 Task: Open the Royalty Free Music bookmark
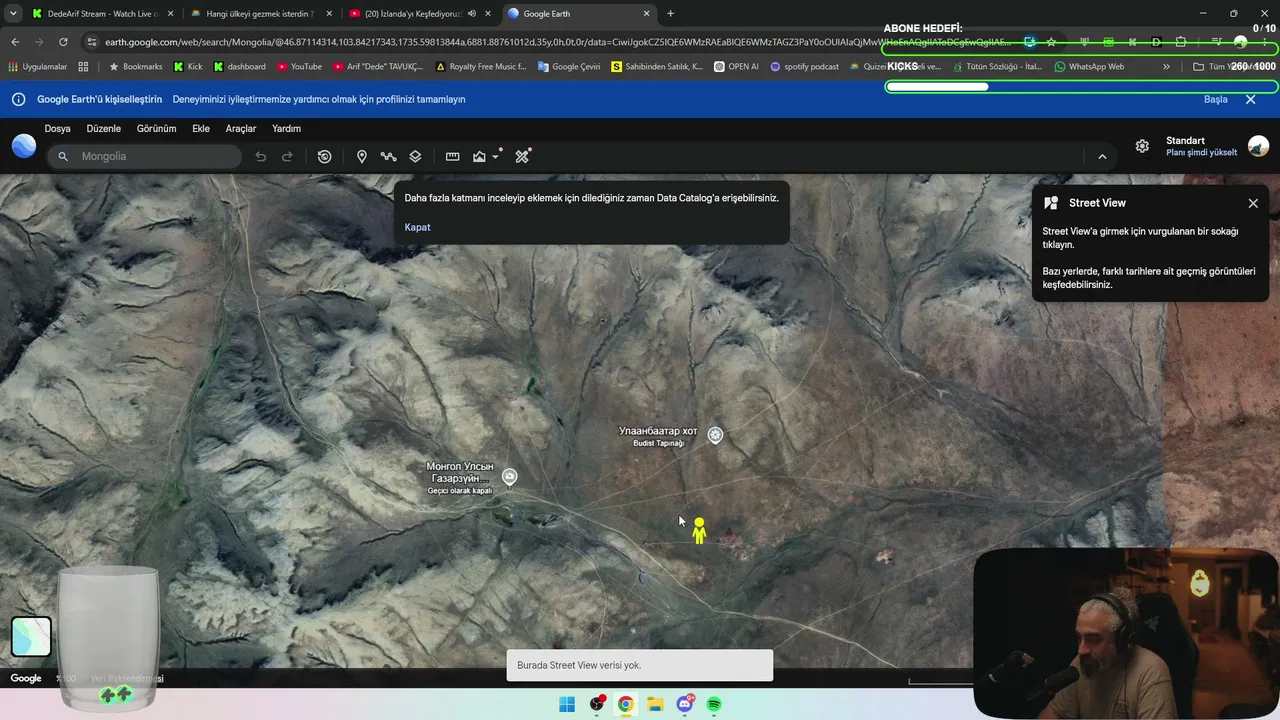point(481,67)
